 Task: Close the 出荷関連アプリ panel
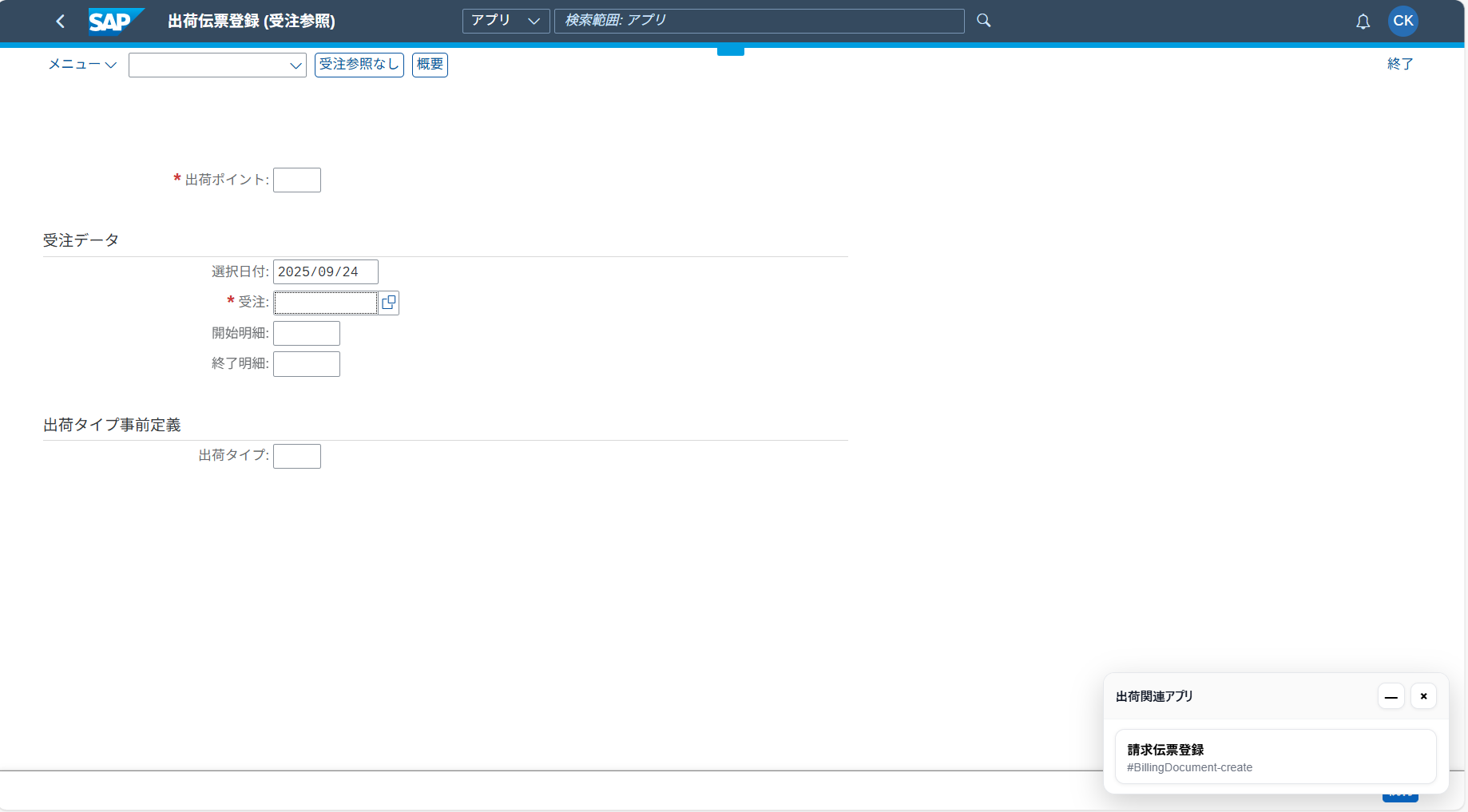[x=1423, y=696]
